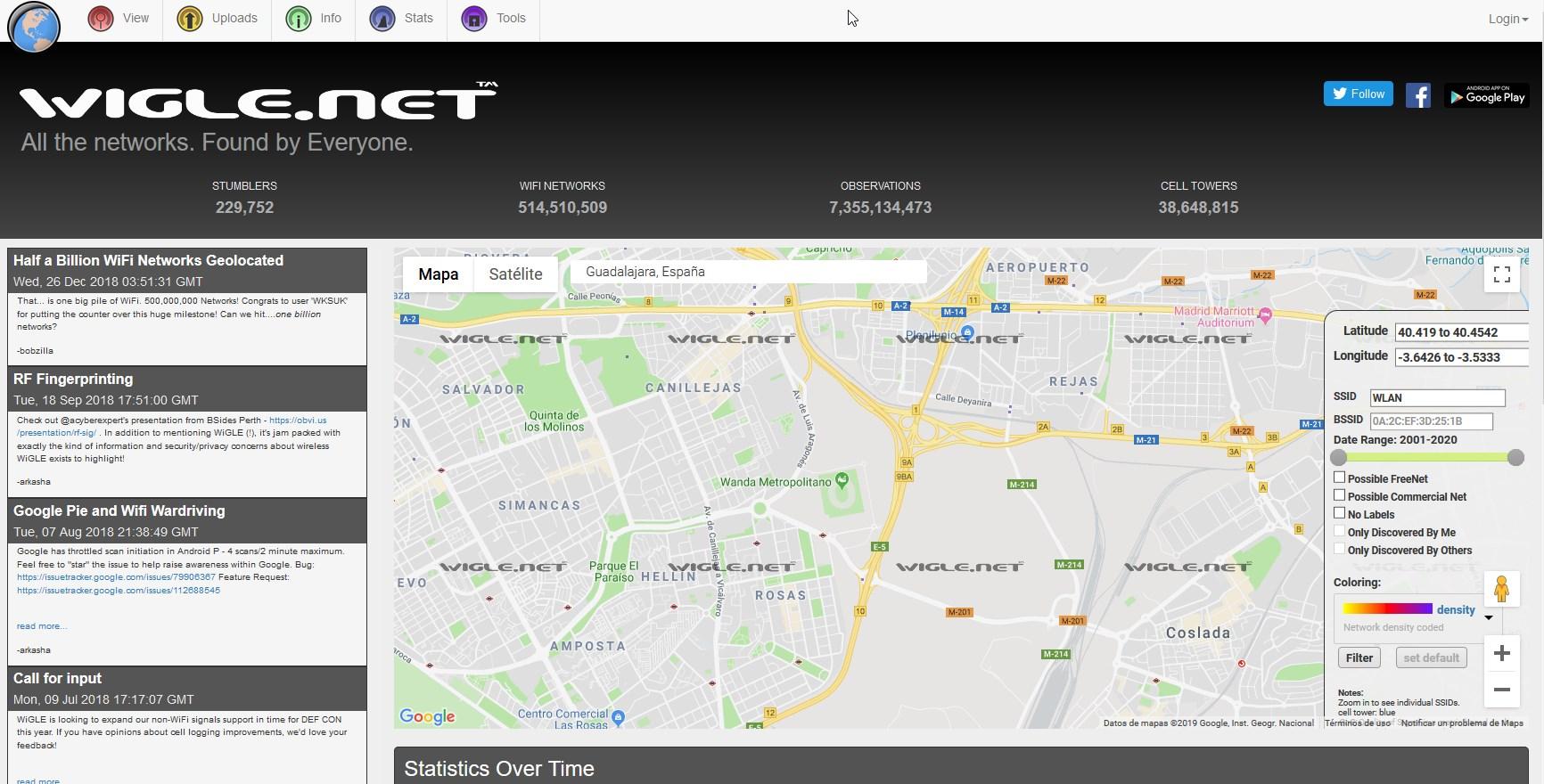
Task: Open the View menu
Action: [119, 19]
